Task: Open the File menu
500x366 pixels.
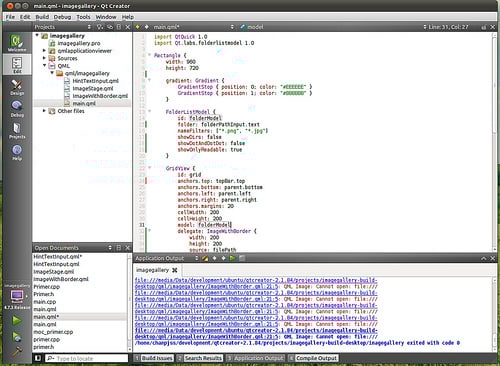Action: click(10, 17)
